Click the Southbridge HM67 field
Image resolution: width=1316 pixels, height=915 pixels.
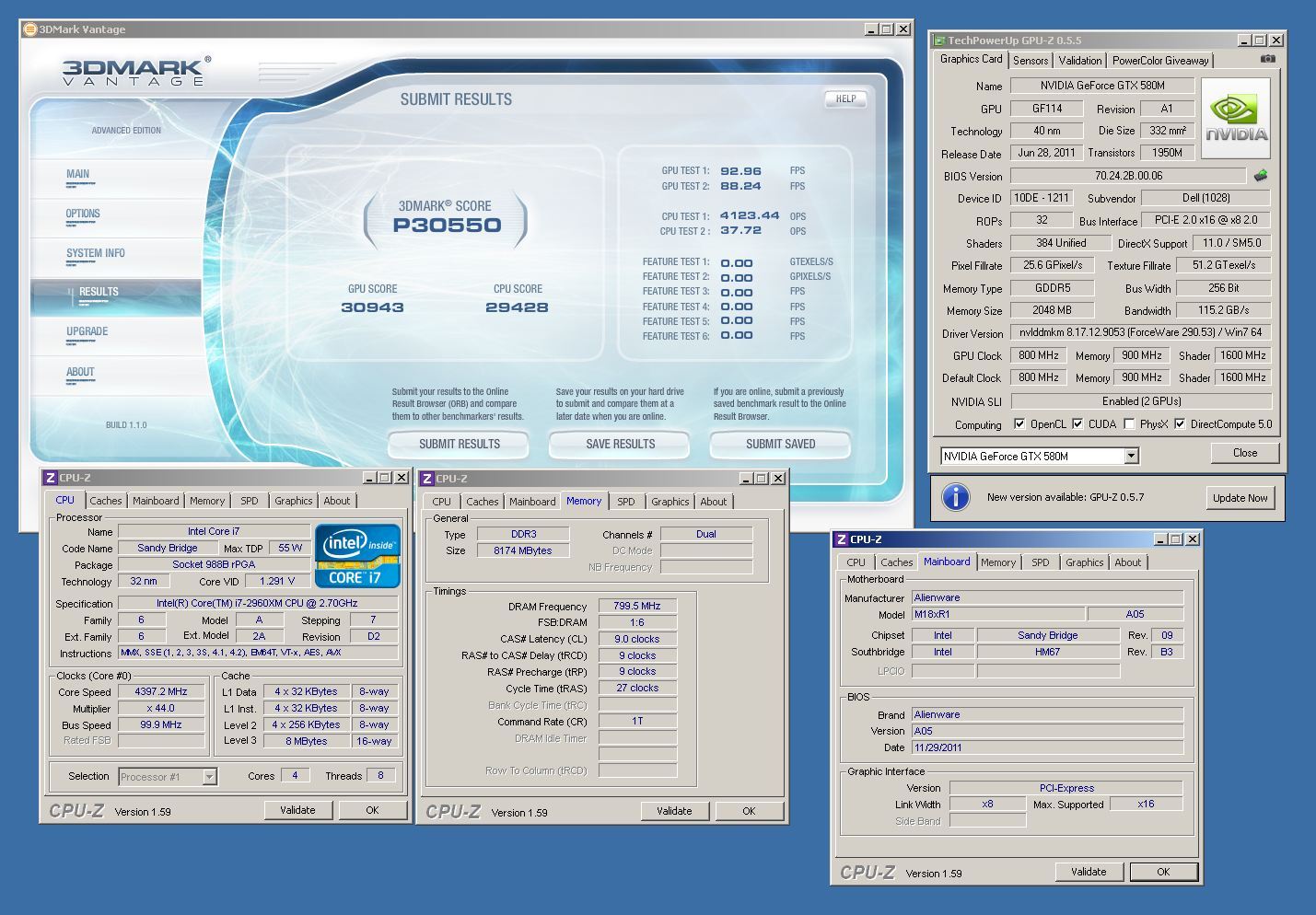[x=1047, y=652]
